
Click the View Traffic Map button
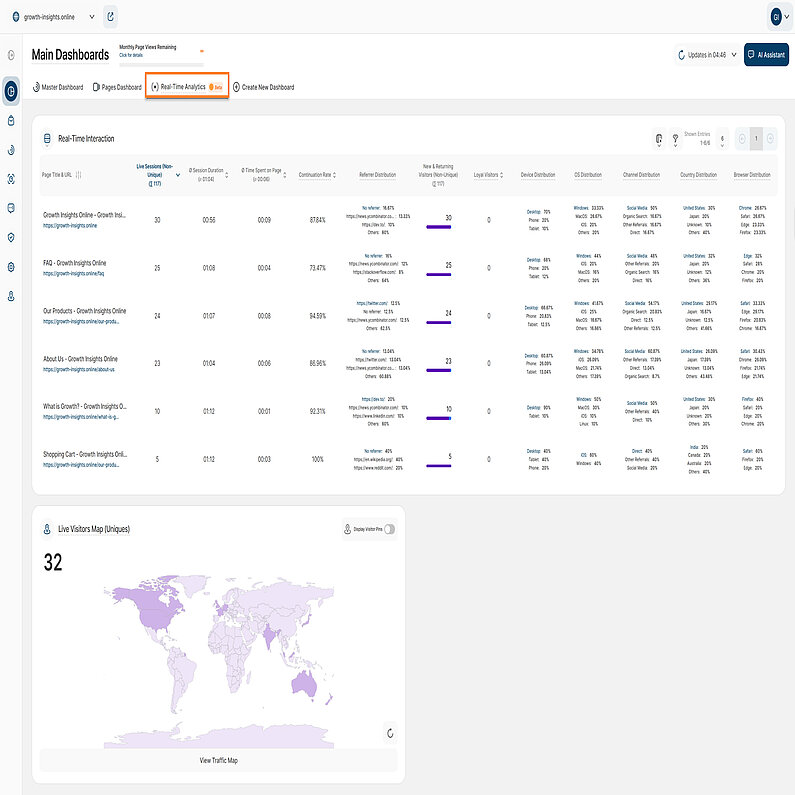click(x=219, y=760)
